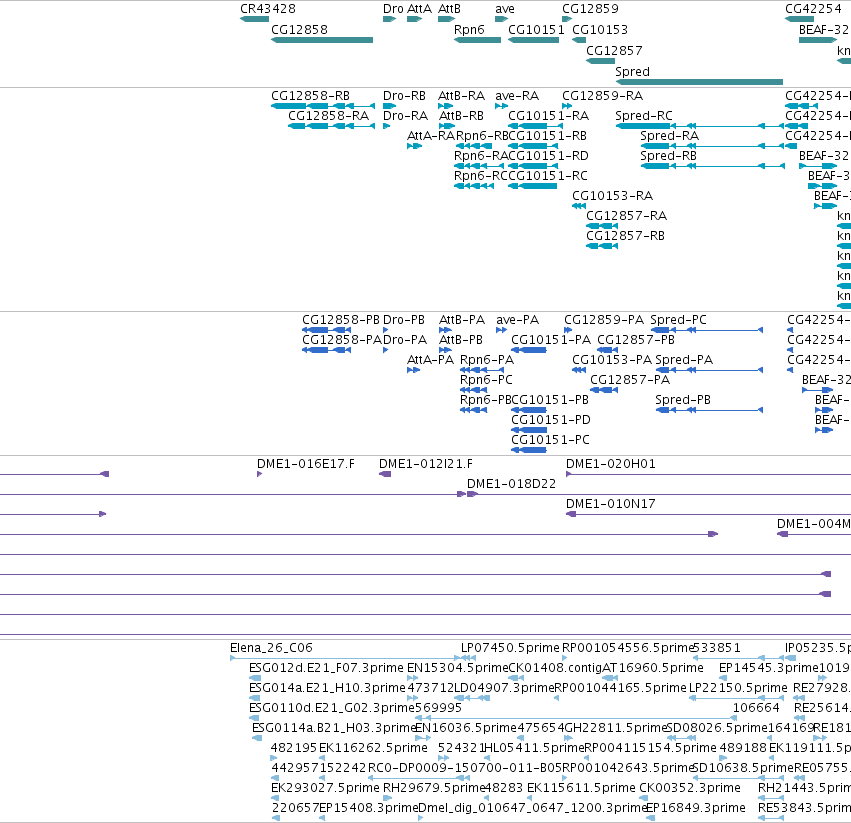
Task: Click EST label SD10638.5prime
Action: tap(744, 768)
